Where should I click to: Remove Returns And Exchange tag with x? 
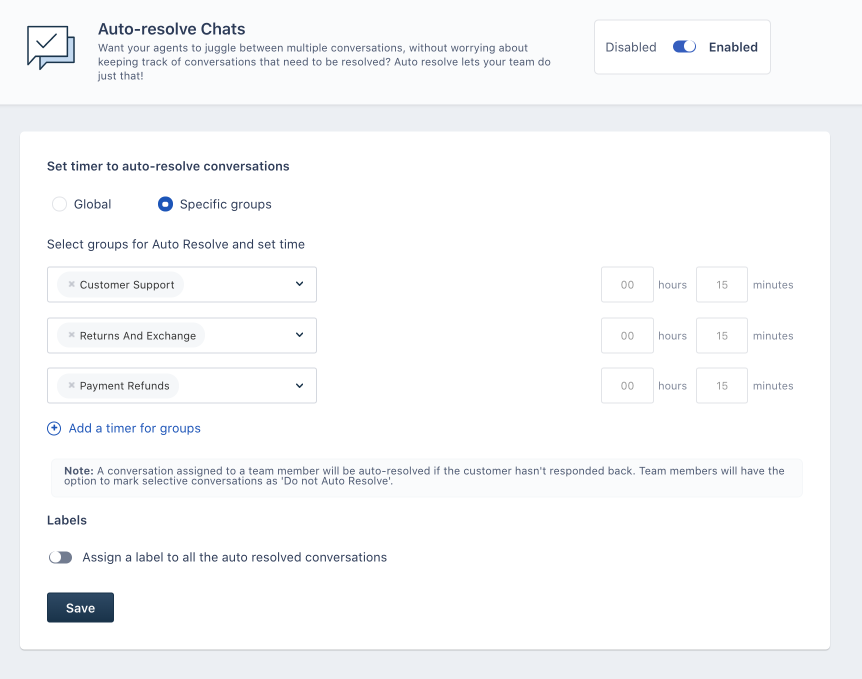point(72,336)
